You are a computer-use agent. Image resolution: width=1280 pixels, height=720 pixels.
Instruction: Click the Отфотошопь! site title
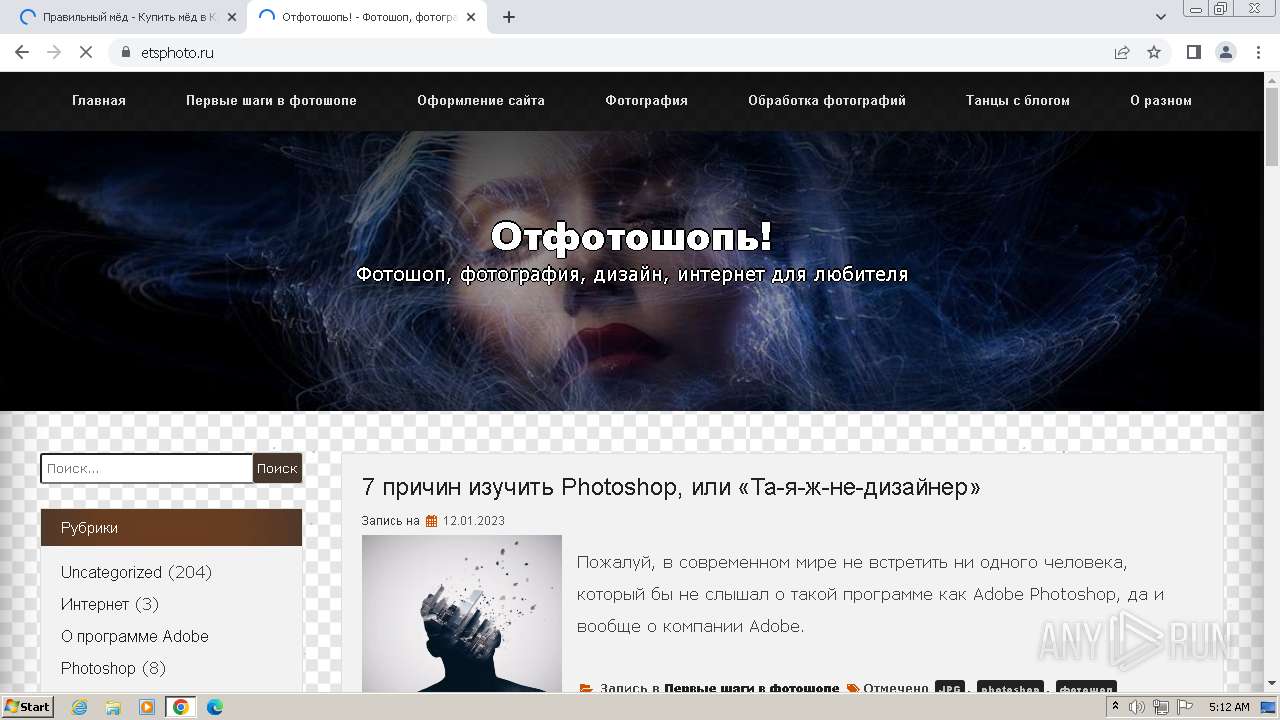click(x=632, y=237)
